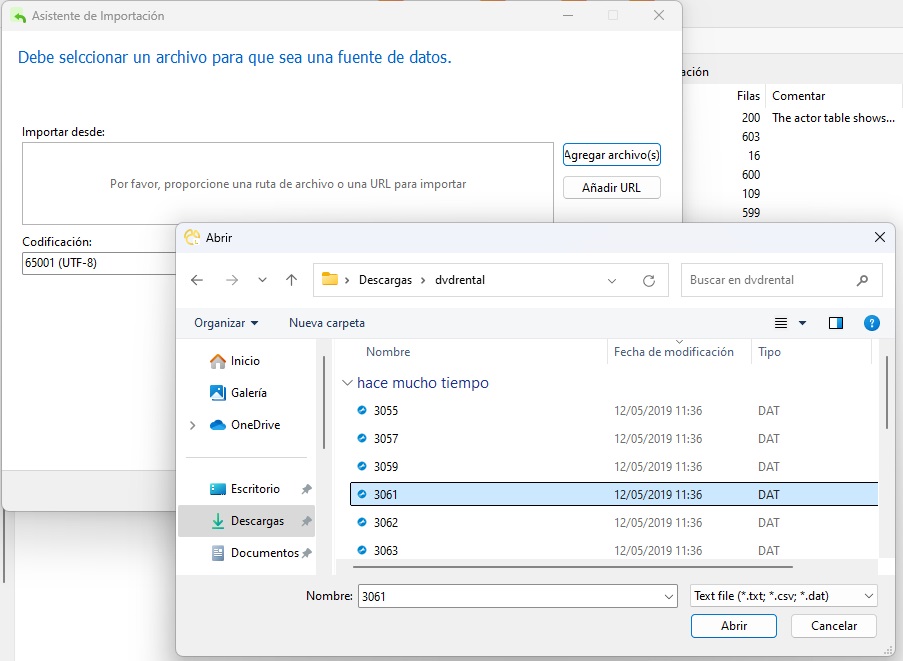Click 'The actor table shows...' comment cell
This screenshot has width=903, height=661.
coord(833,117)
